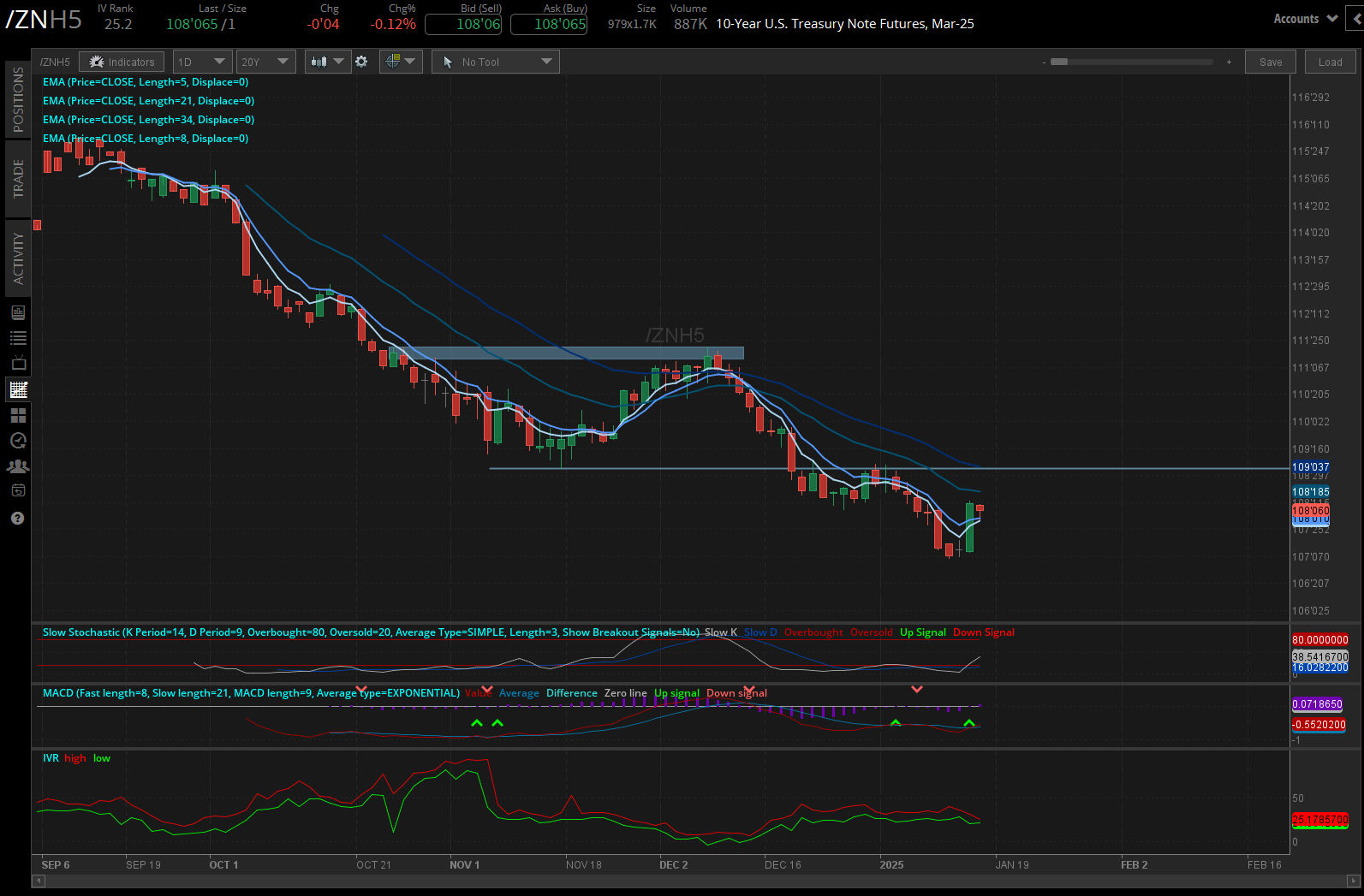Select the IVR study label
The image size is (1364, 896).
[51, 758]
